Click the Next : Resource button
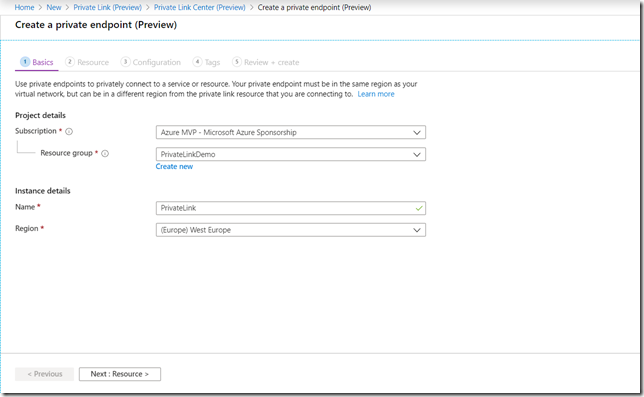Image resolution: width=644 pixels, height=397 pixels. click(120, 374)
